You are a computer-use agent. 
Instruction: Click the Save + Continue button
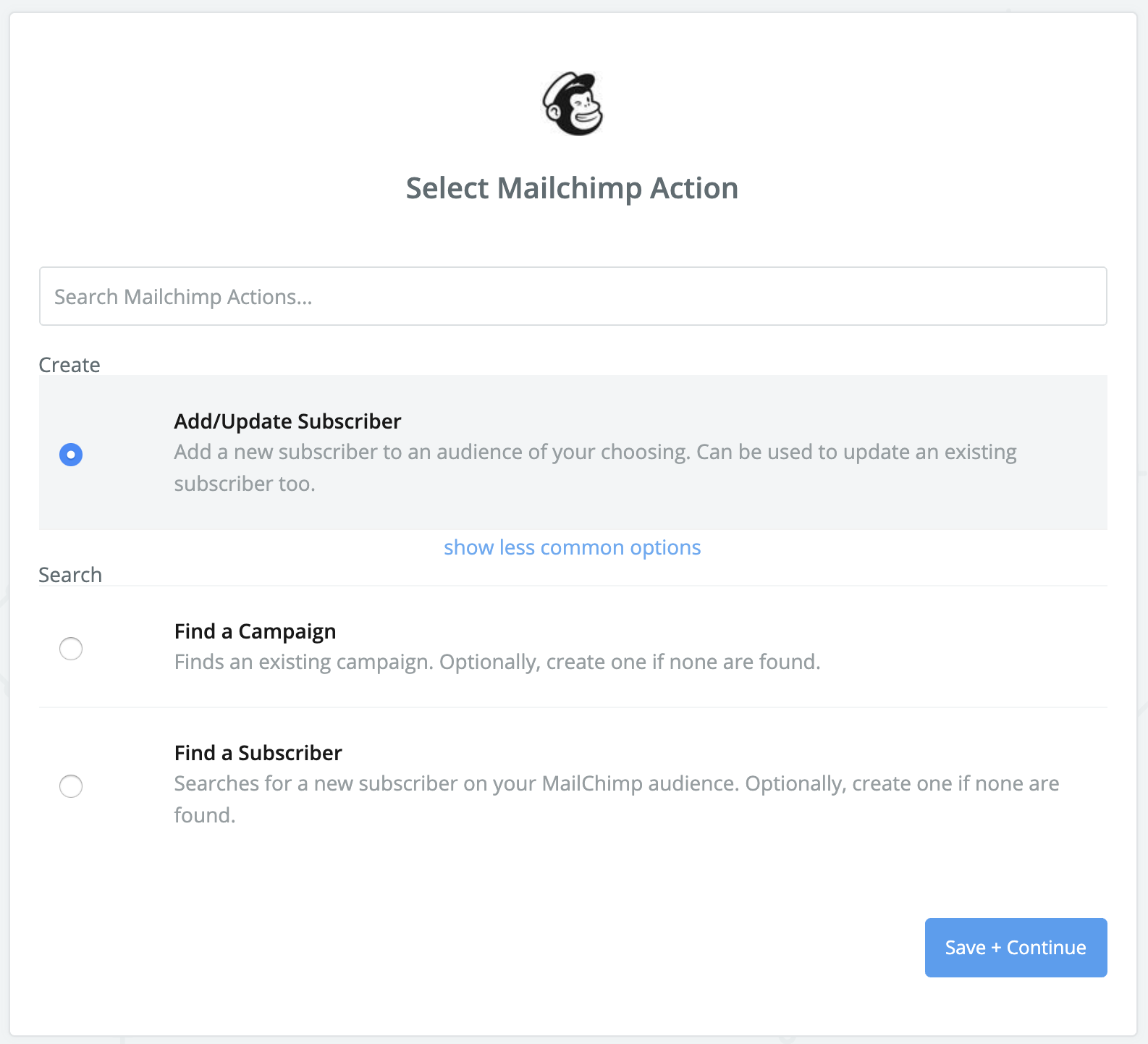(1016, 948)
